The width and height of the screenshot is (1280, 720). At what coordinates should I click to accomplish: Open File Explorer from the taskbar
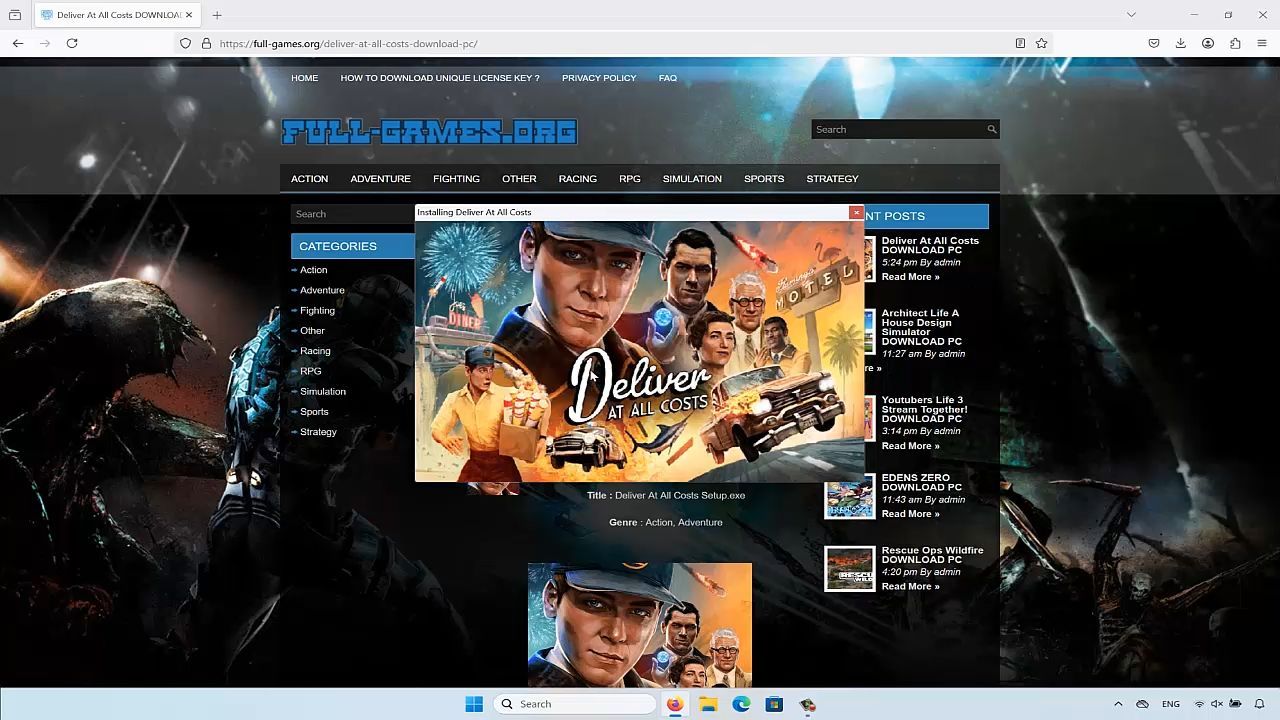(708, 704)
